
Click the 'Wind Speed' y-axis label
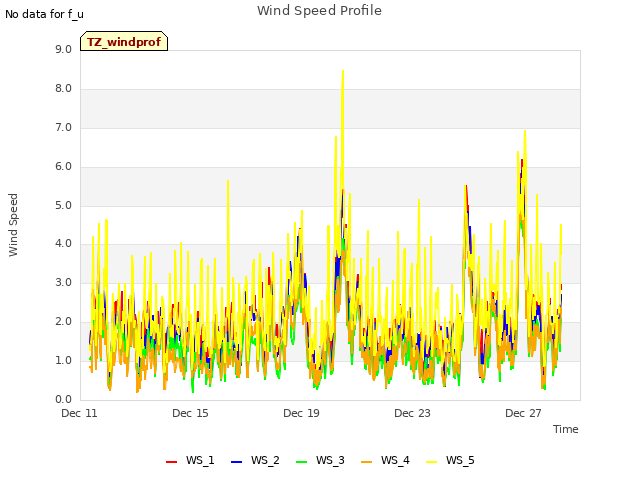13,225
